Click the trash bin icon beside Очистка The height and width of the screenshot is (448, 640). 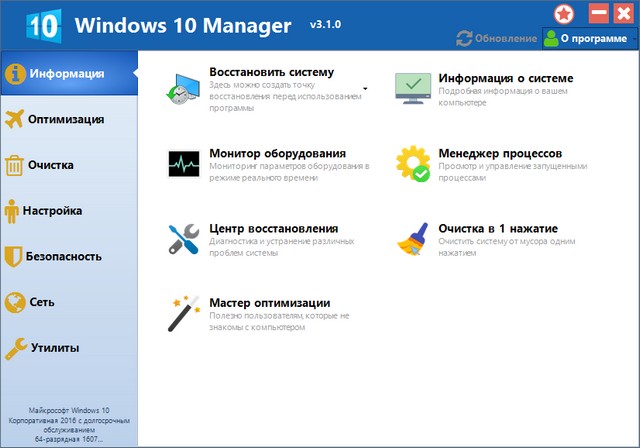[14, 165]
